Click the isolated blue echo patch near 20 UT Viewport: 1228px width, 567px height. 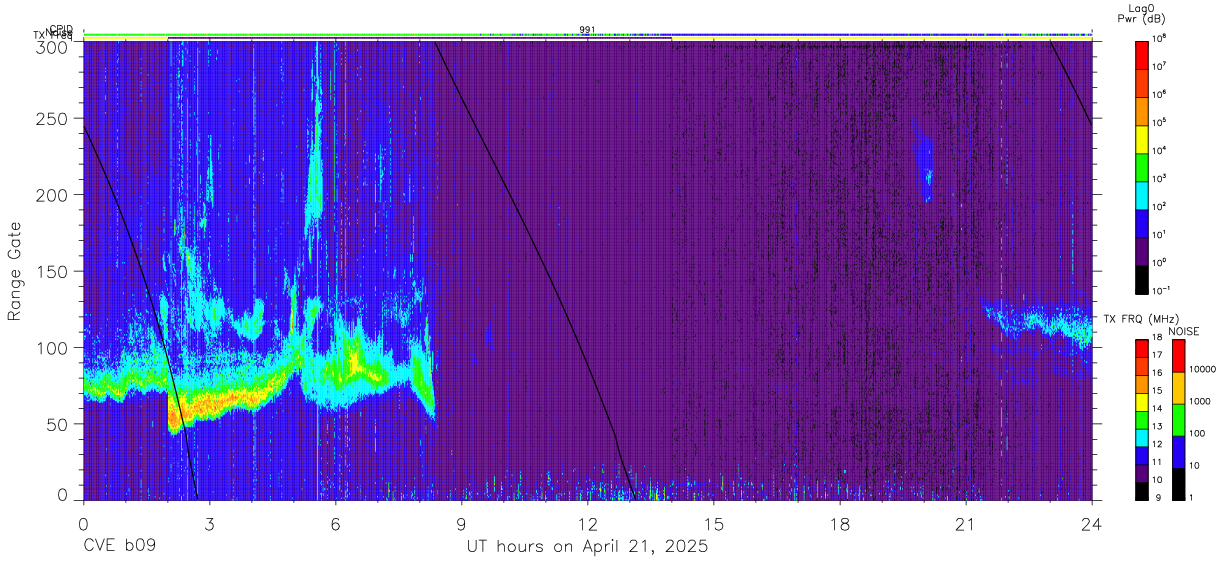925,163
